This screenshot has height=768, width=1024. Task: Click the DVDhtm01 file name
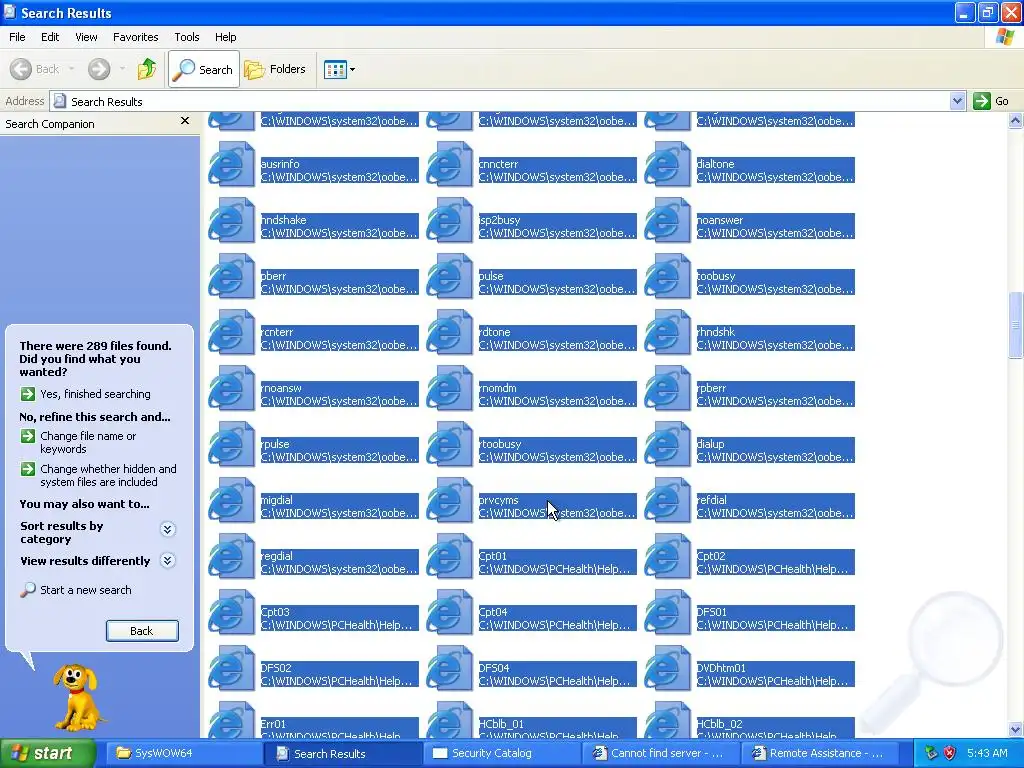721,668
